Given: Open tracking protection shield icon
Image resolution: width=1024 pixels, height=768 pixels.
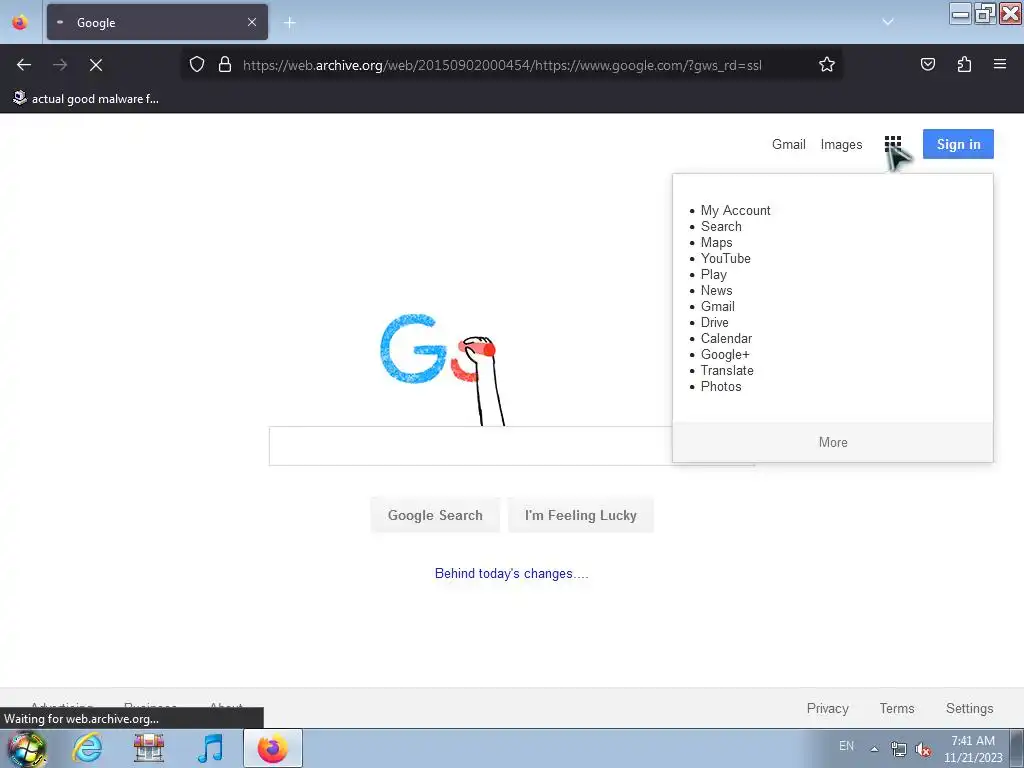Looking at the screenshot, I should (197, 64).
